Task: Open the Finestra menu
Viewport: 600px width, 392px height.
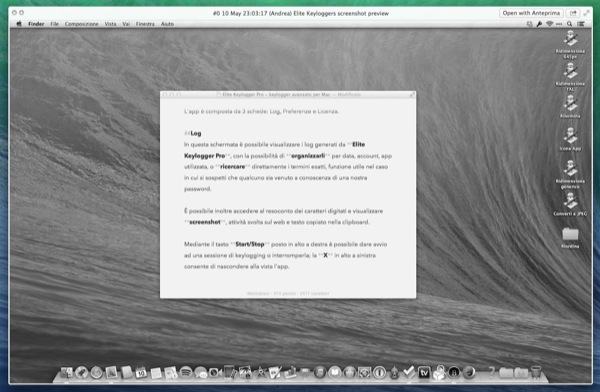Action: [x=145, y=24]
